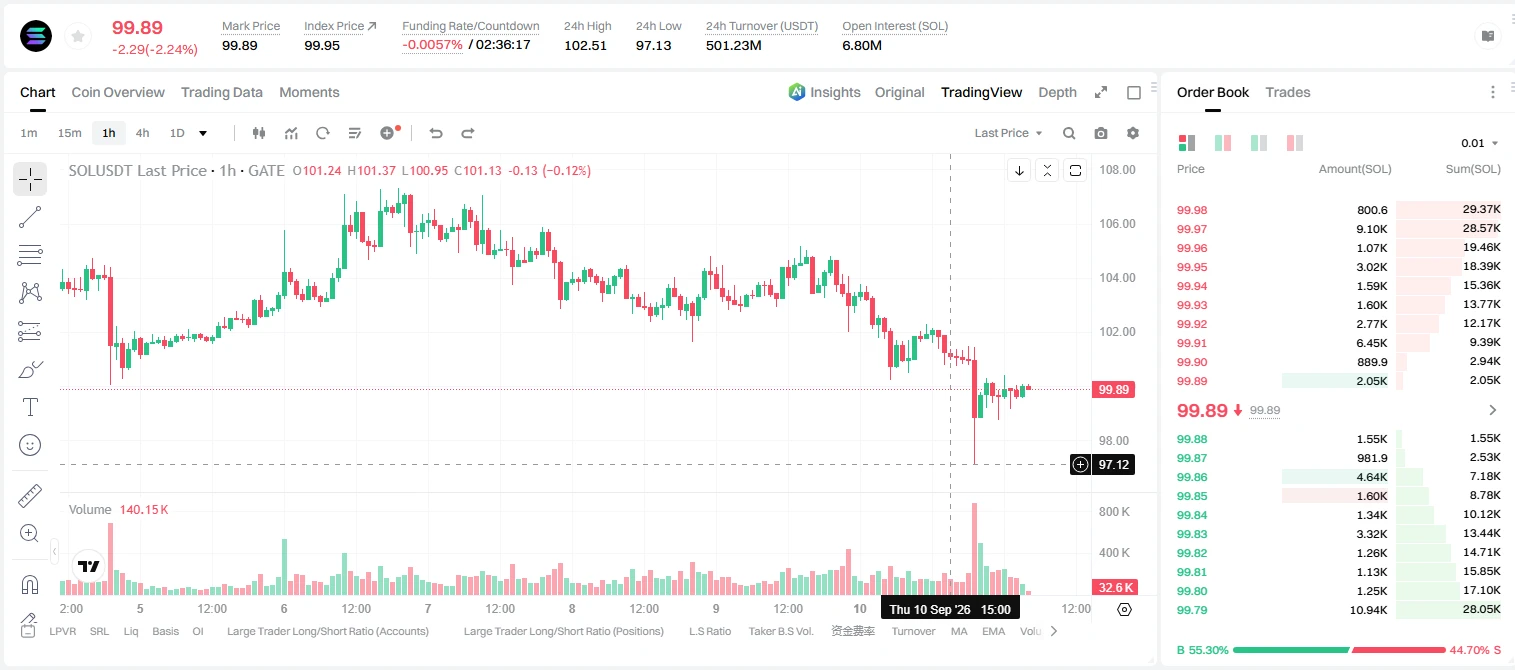The image size is (1515, 670).
Task: Open the candlestick chart type selector
Action: click(x=259, y=133)
